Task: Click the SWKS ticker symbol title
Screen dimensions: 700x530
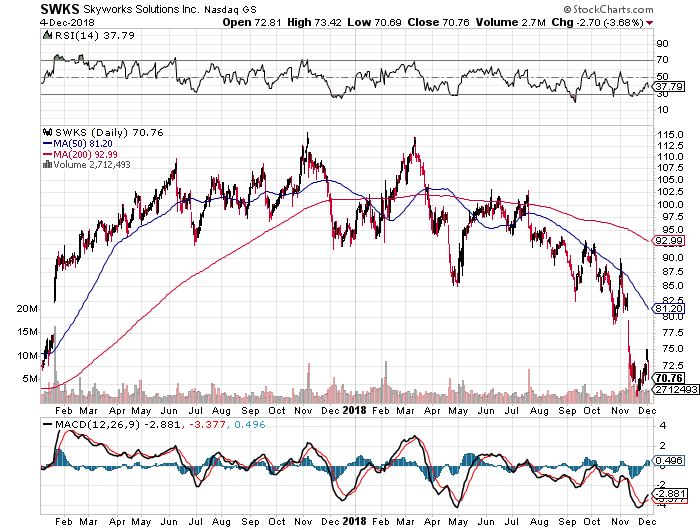Action: [60, 9]
